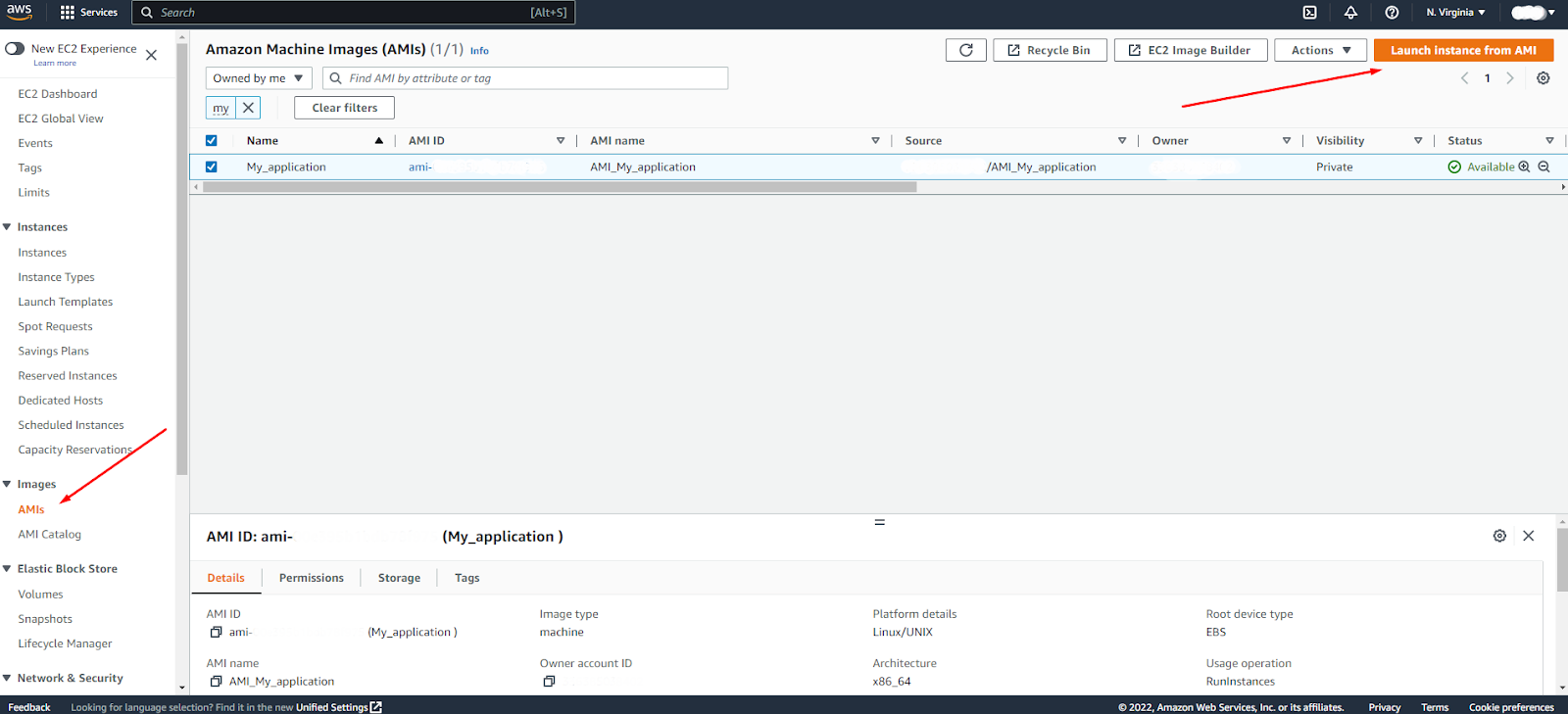Toggle the New EC2 Experience switch
The width and height of the screenshot is (1568, 714).
point(15,48)
